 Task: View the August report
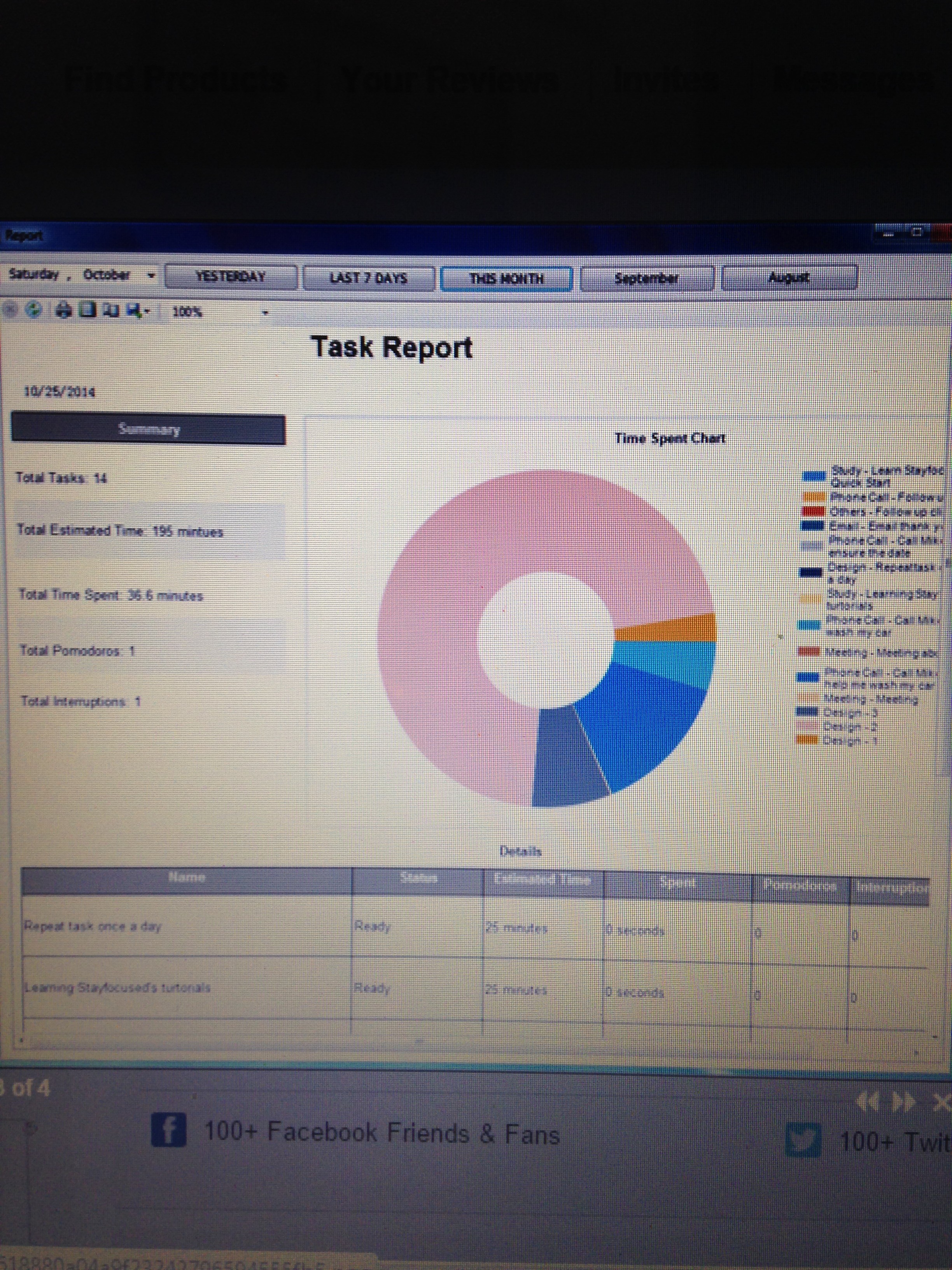pos(789,278)
